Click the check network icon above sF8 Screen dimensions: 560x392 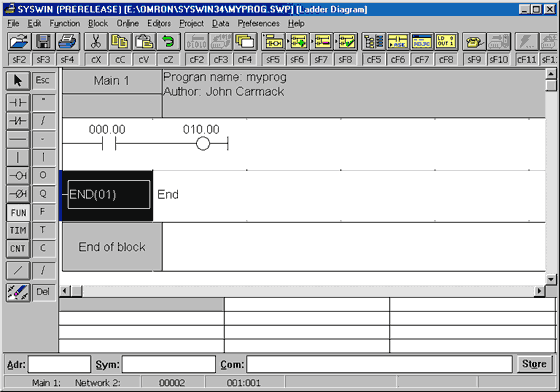click(346, 42)
